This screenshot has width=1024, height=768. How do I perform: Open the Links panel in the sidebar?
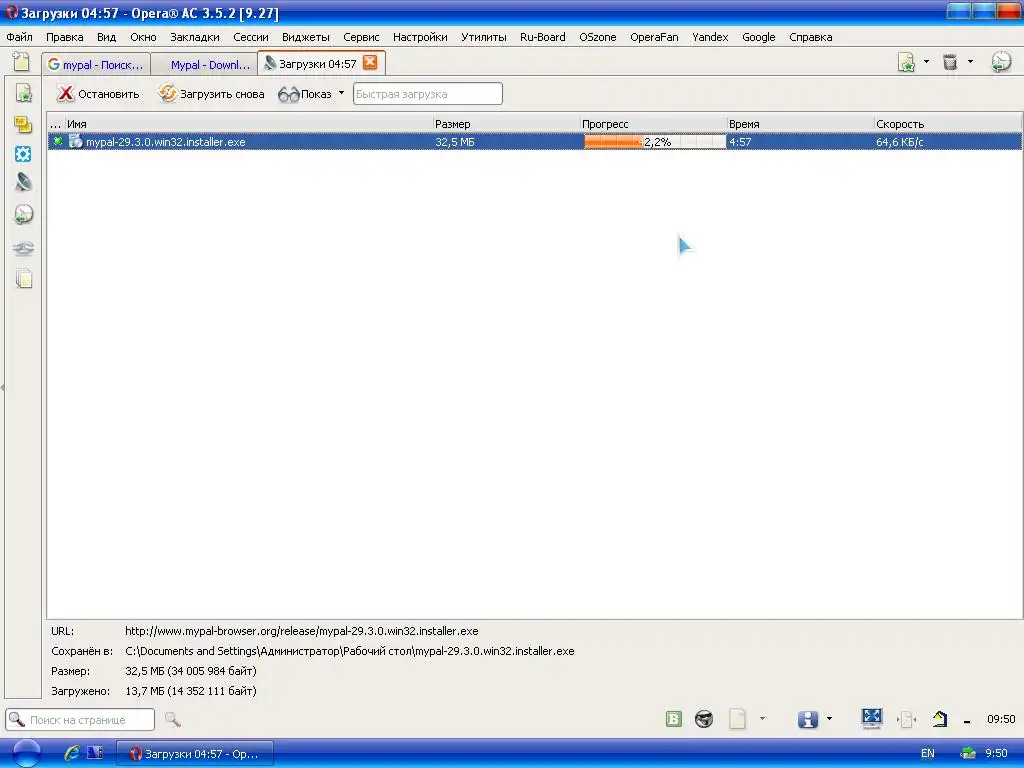coord(24,248)
